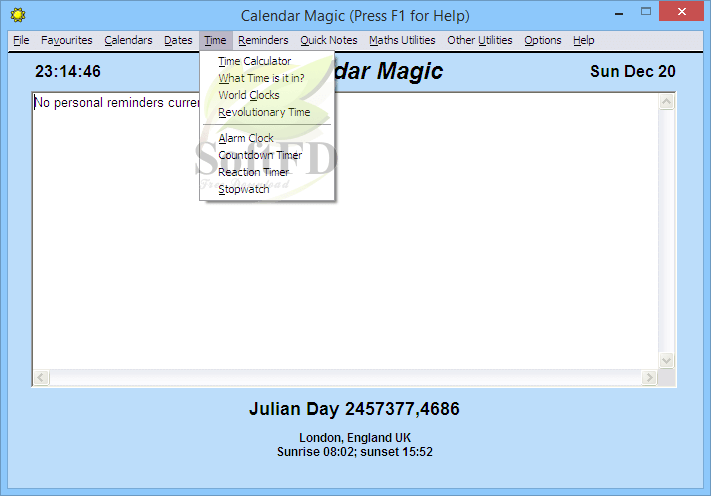The height and width of the screenshot is (496, 711).
Task: Select Revolutionary Time menu entry
Action: click(x=267, y=112)
